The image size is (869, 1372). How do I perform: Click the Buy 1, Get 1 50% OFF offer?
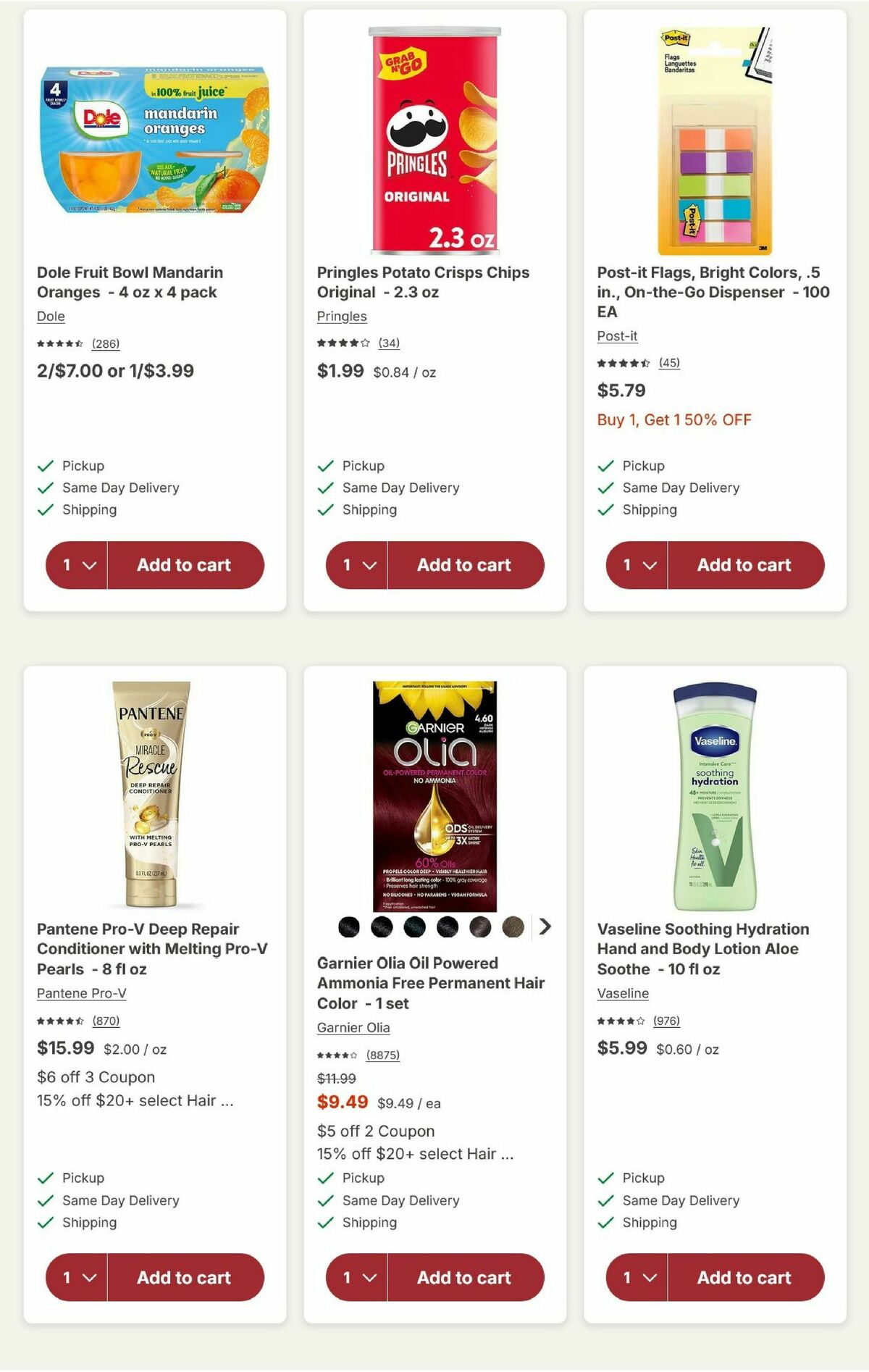point(674,419)
